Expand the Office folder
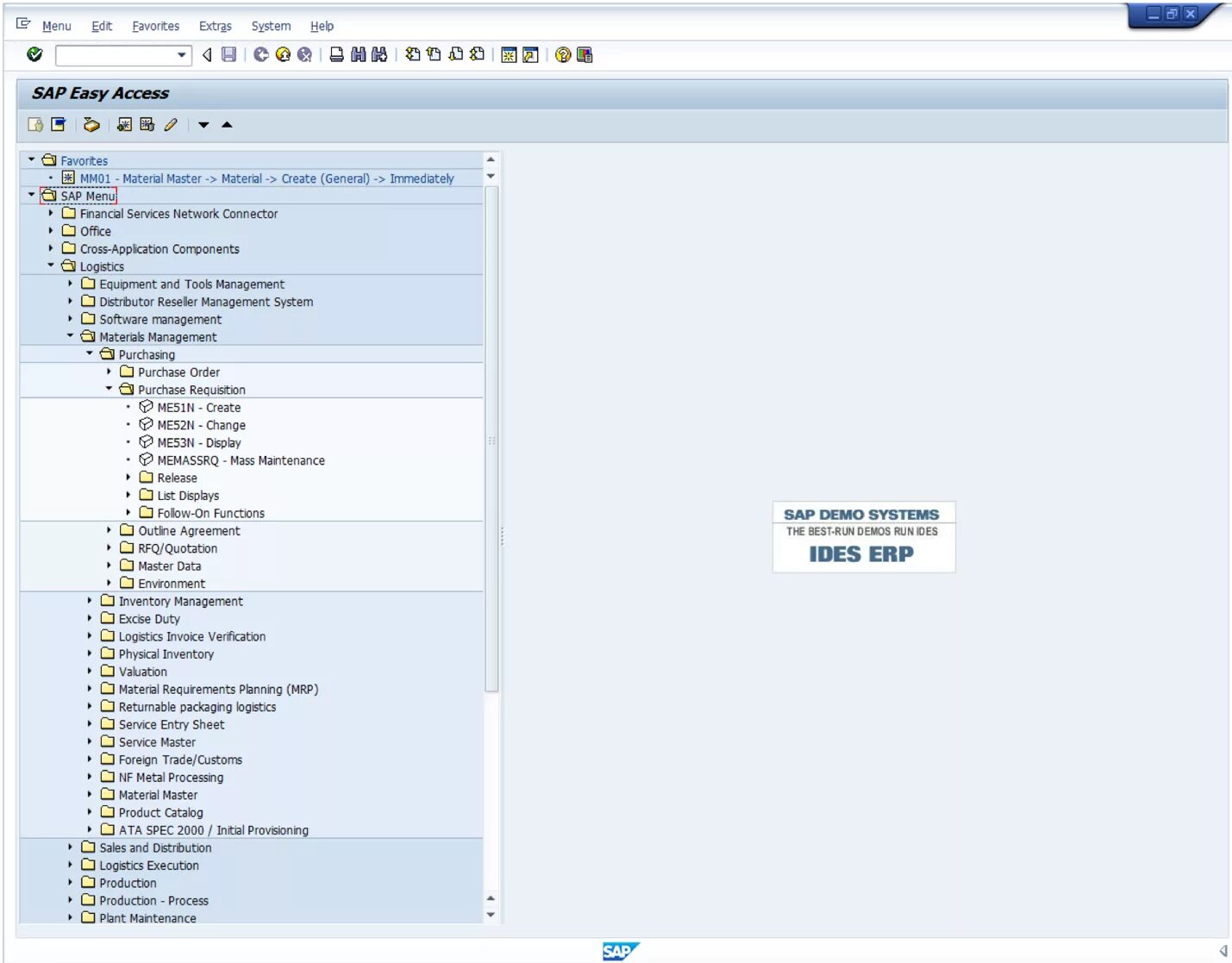 coord(51,230)
